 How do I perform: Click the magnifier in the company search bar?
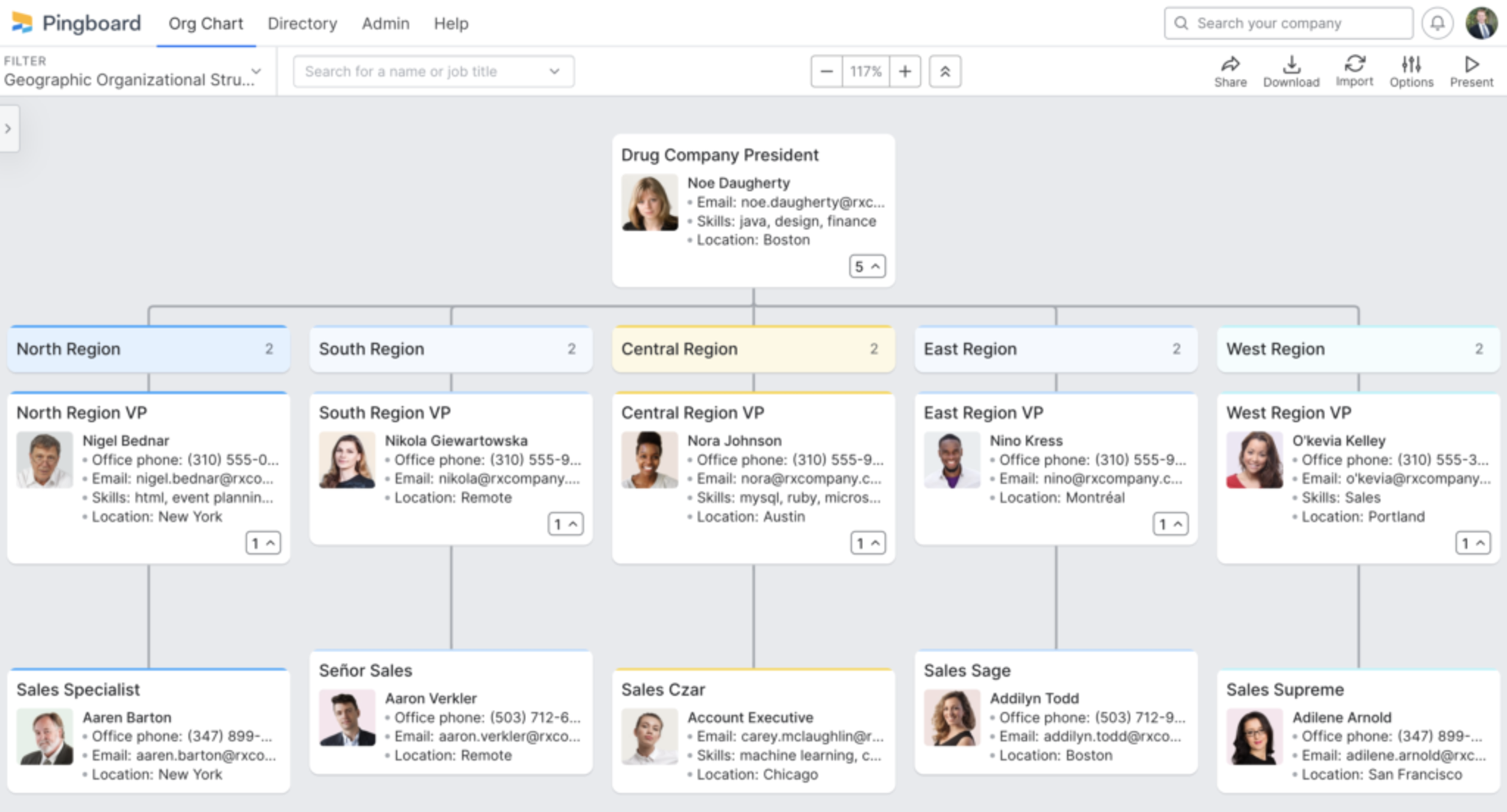coord(1180,23)
